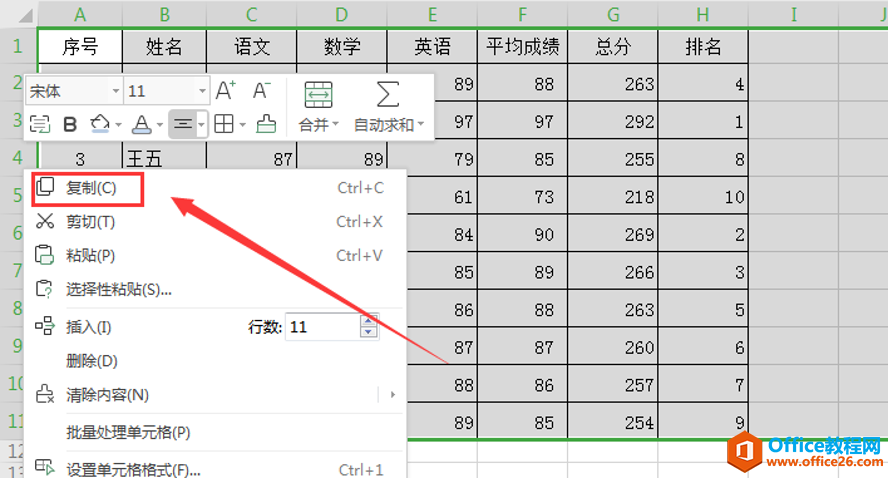The height and width of the screenshot is (479, 890).
Task: Click the 序号 header cell
Action: 80,46
